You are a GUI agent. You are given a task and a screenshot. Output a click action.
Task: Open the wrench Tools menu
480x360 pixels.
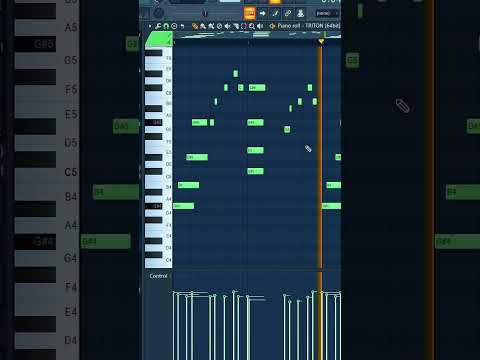[158, 26]
